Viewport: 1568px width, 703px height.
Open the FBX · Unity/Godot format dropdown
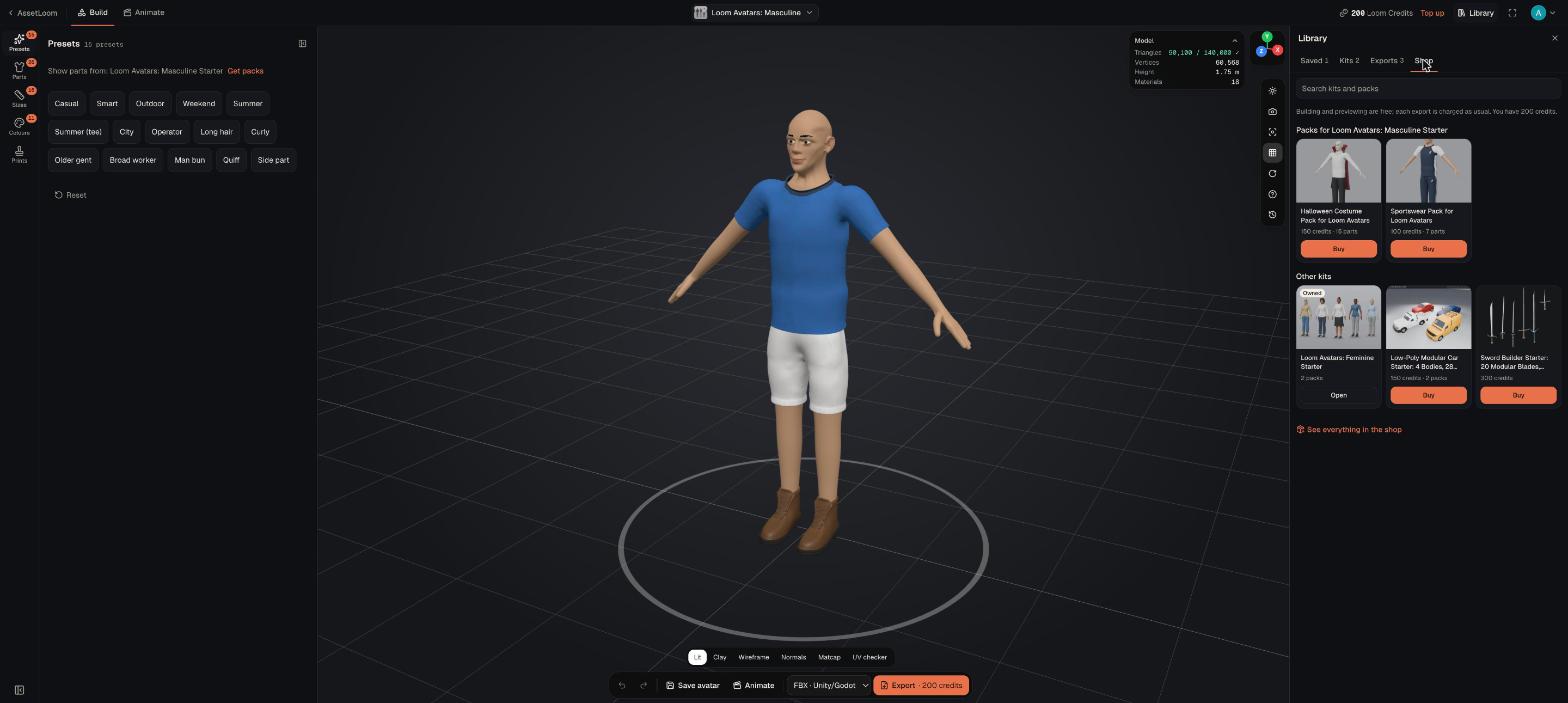(x=830, y=685)
